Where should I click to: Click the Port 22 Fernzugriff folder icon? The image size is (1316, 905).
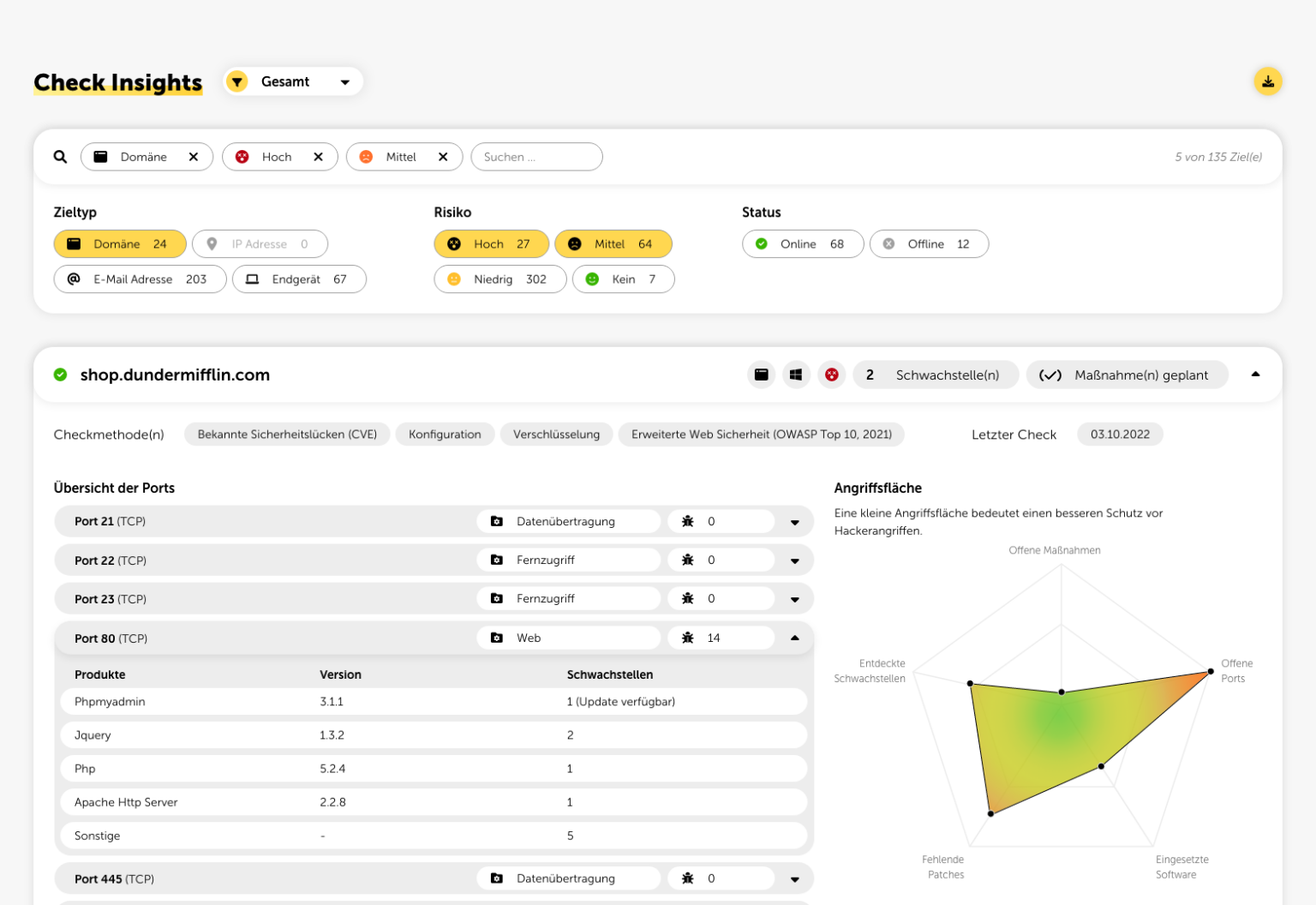tap(496, 560)
